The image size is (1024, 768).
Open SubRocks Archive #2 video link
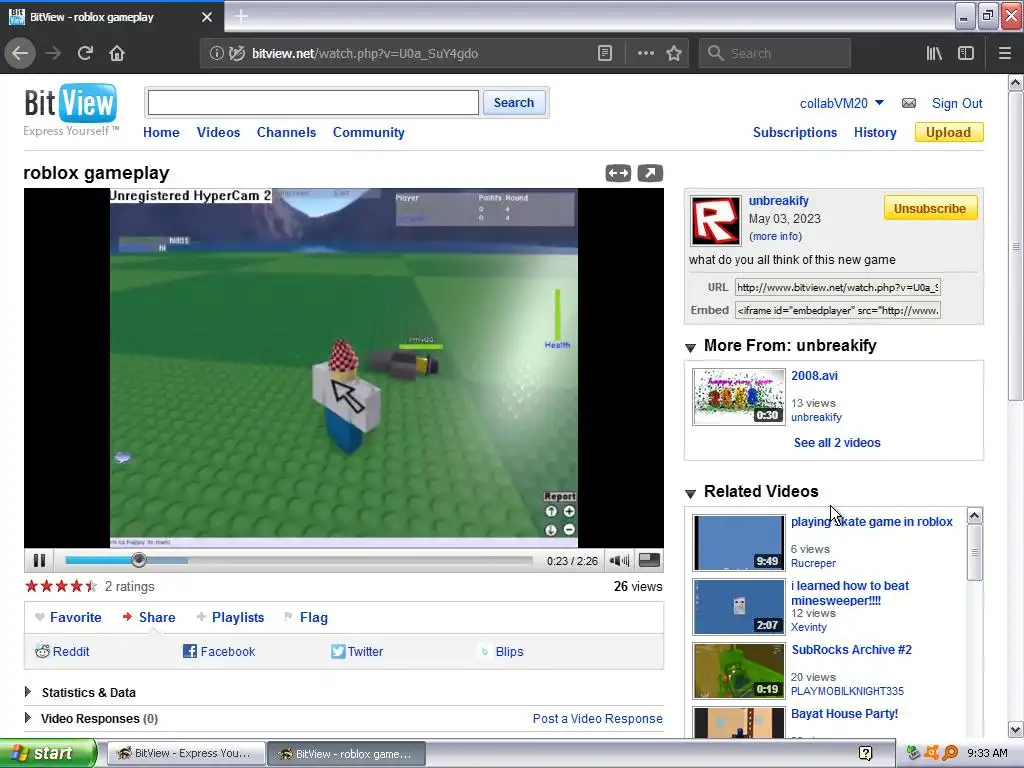tap(851, 650)
